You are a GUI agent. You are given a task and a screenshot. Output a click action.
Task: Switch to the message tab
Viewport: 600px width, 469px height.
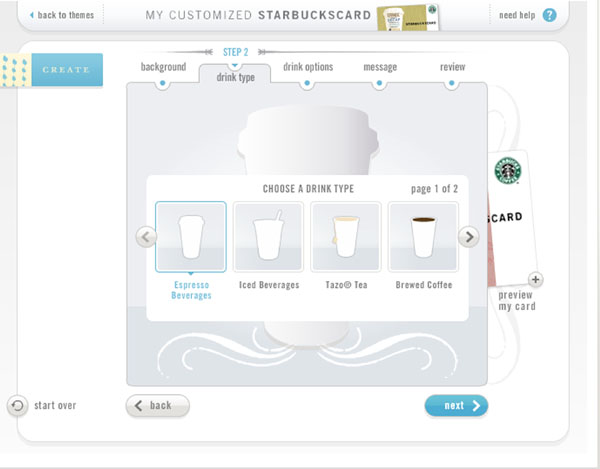[x=380, y=67]
